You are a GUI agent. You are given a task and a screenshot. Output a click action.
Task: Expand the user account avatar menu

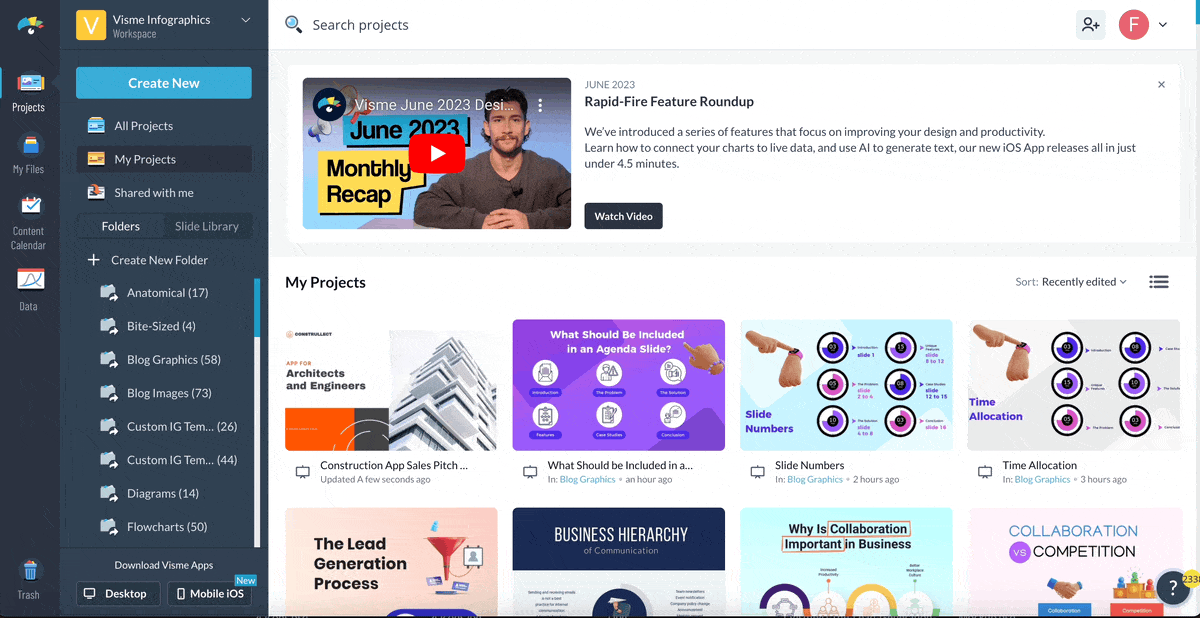1142,25
